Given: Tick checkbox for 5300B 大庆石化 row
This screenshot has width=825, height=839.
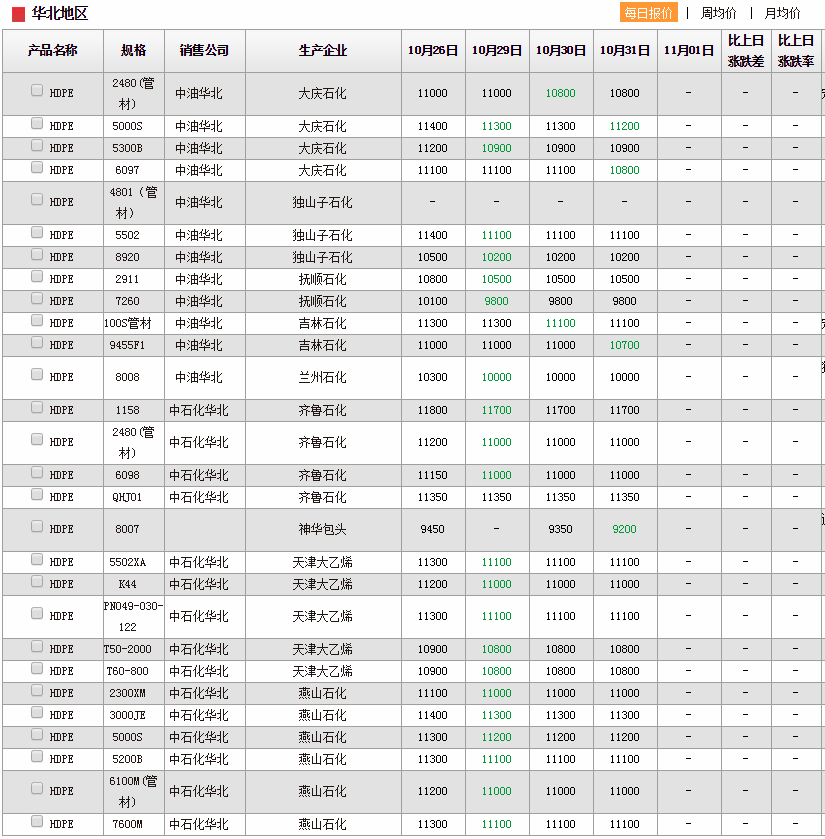Looking at the screenshot, I should [x=37, y=146].
